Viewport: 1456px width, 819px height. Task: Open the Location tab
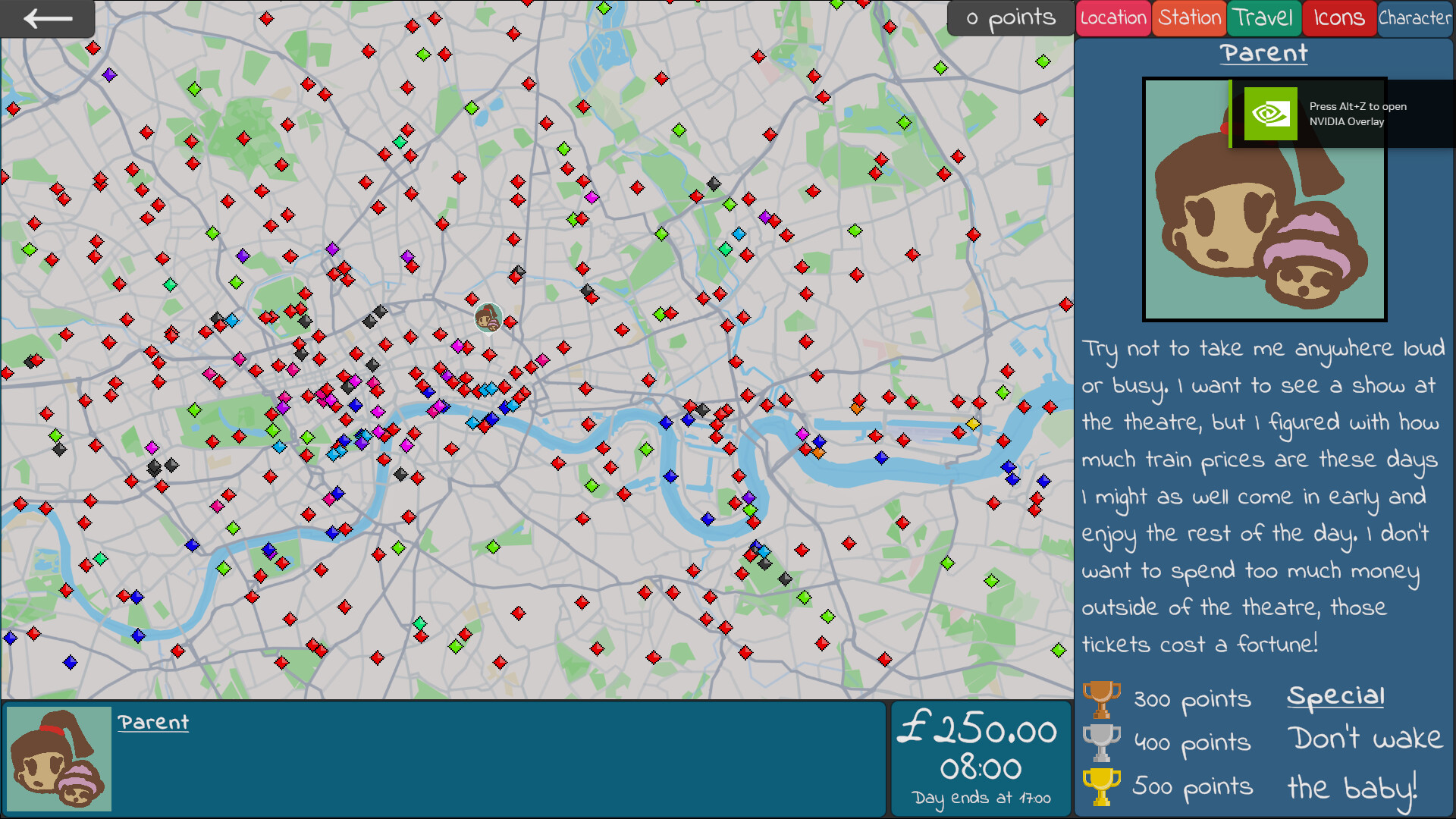[1113, 18]
